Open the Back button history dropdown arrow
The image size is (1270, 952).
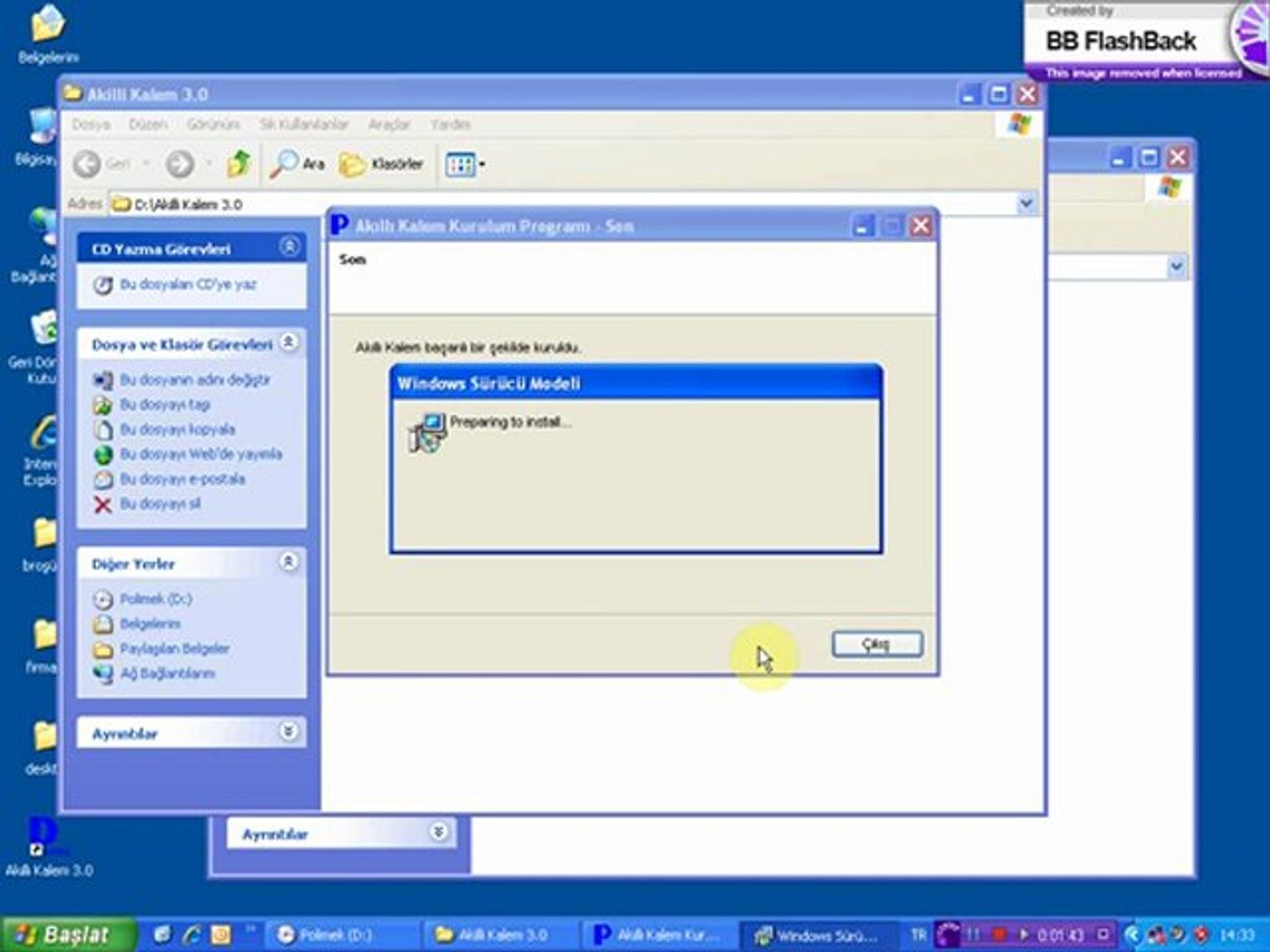[146, 164]
